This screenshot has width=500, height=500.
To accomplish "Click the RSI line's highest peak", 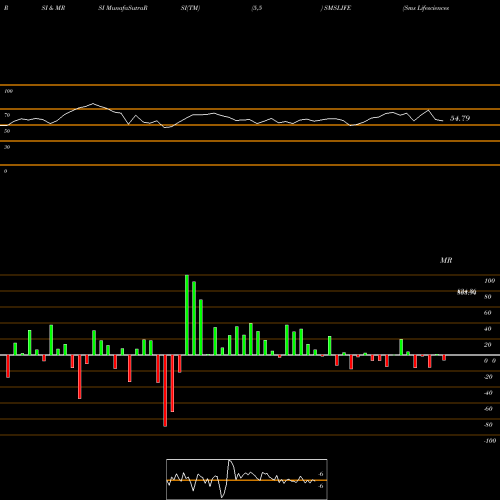I will pos(93,103).
